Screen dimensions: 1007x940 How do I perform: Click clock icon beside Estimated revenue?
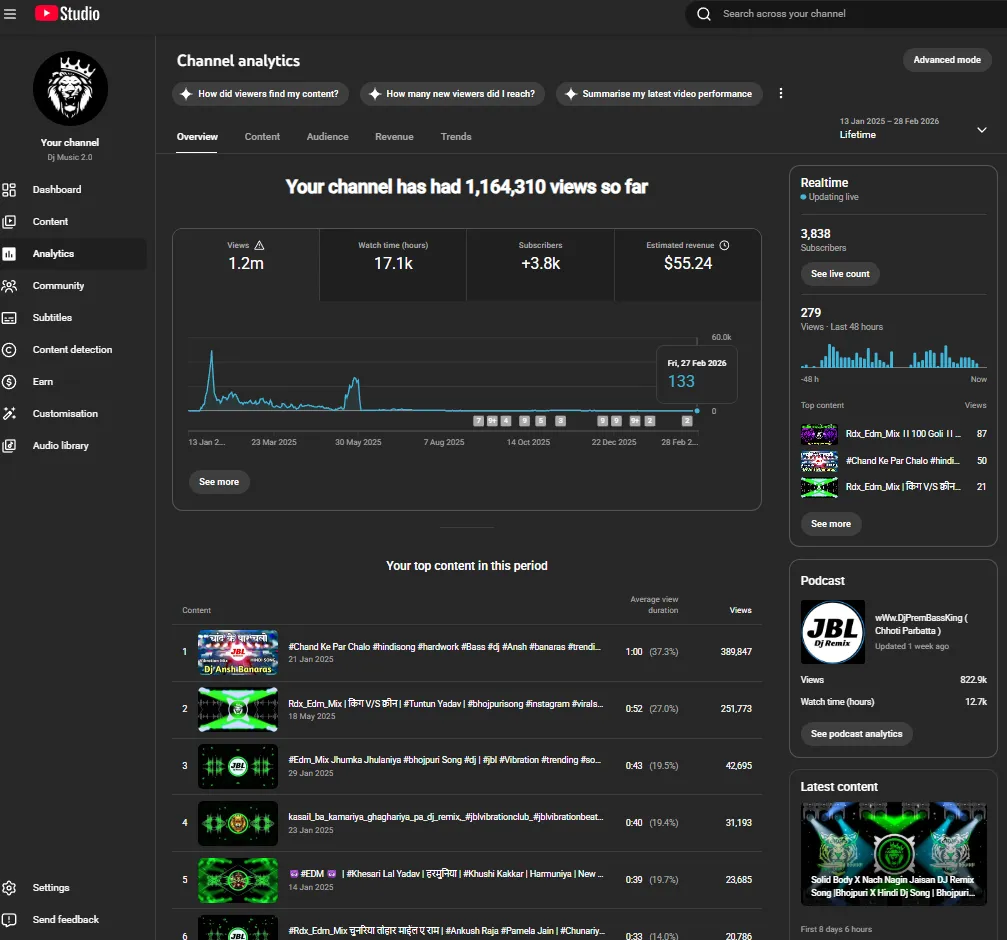click(x=724, y=245)
